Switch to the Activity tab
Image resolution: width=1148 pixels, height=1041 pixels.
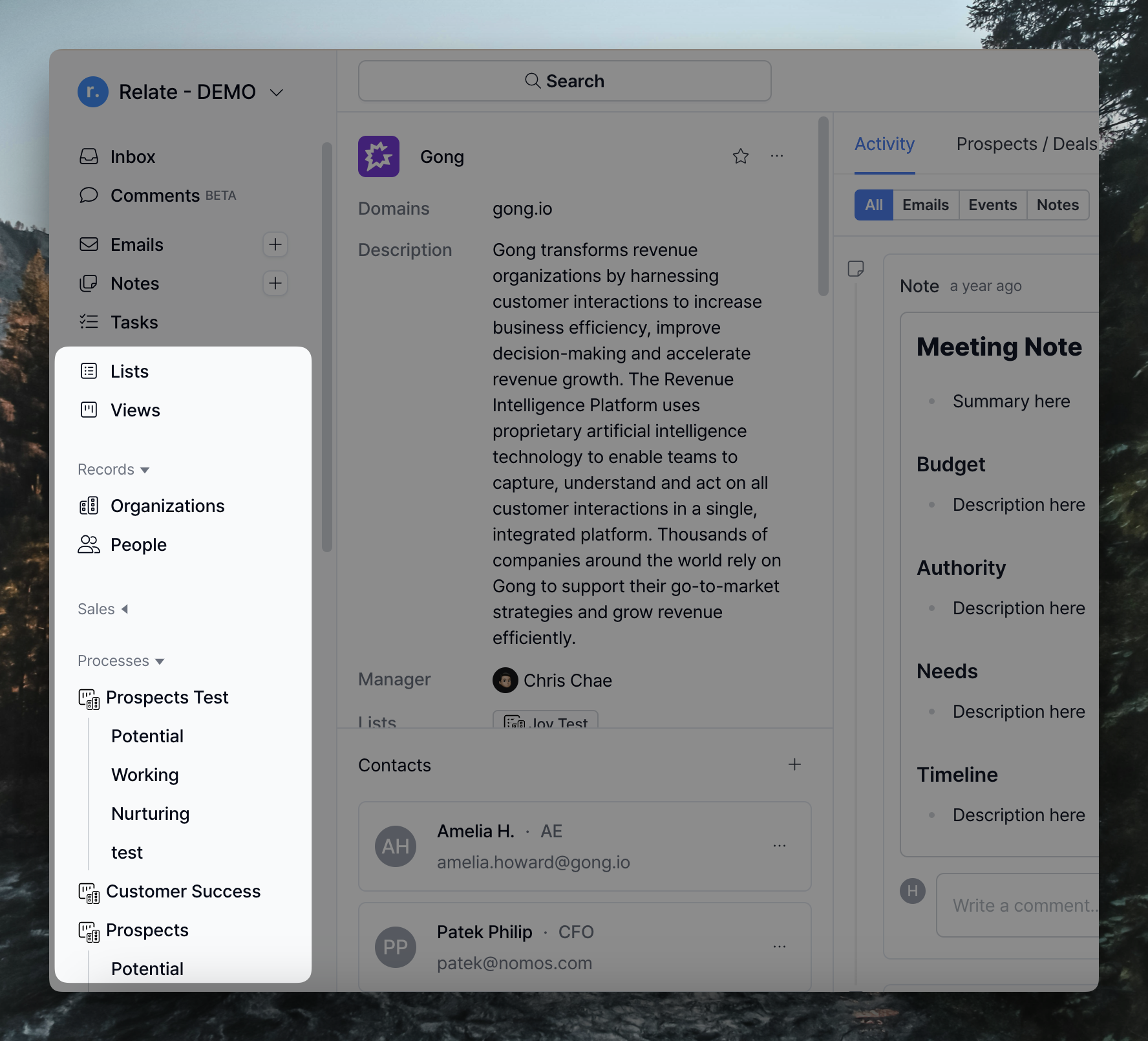(x=884, y=144)
